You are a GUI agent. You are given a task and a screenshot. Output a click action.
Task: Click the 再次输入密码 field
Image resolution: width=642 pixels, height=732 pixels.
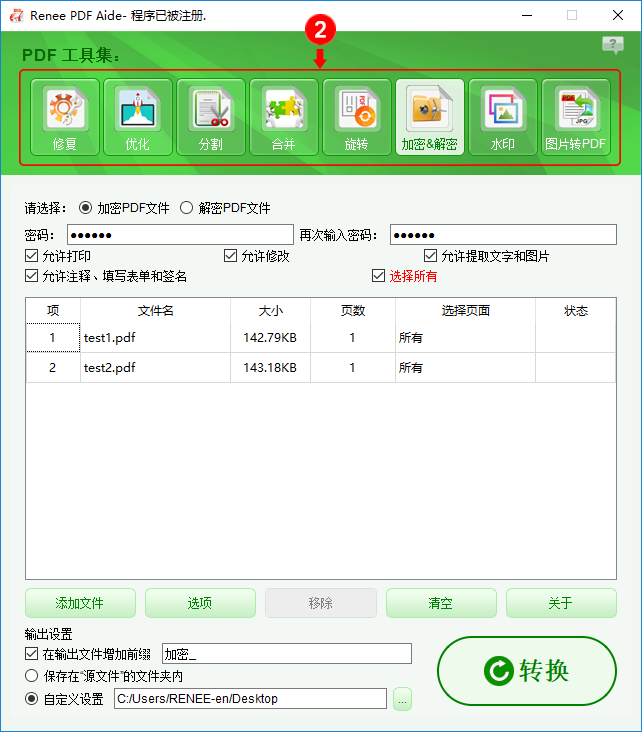503,235
